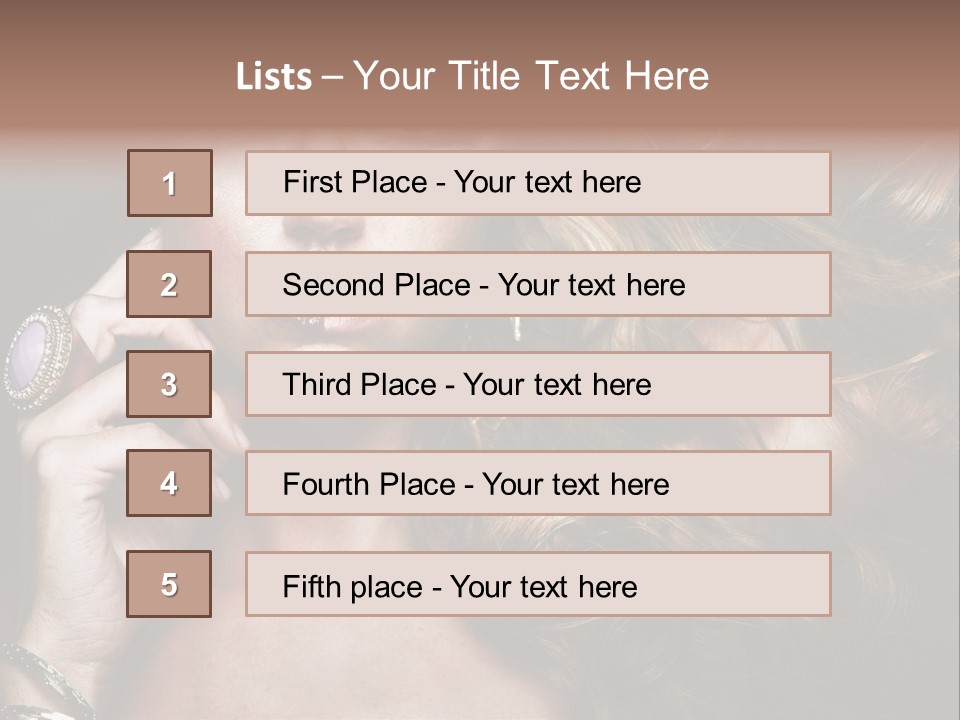Select the 'Fourth Place' text box
The height and width of the screenshot is (720, 960).
point(538,483)
